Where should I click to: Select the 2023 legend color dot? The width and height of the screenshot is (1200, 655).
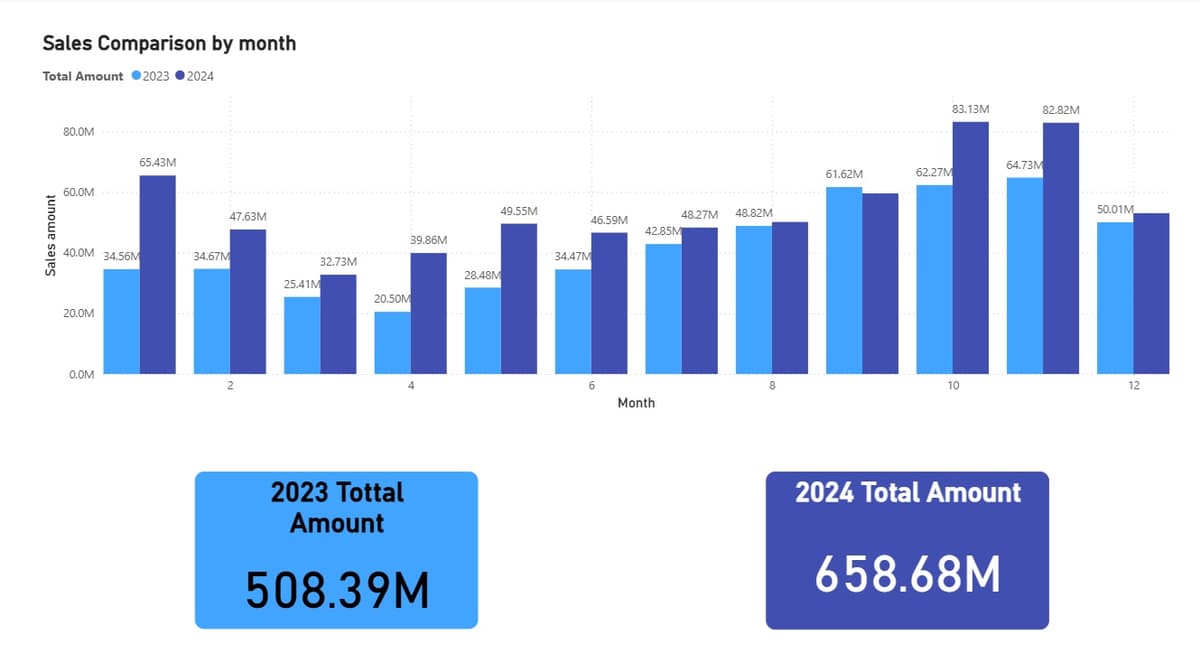(136, 76)
